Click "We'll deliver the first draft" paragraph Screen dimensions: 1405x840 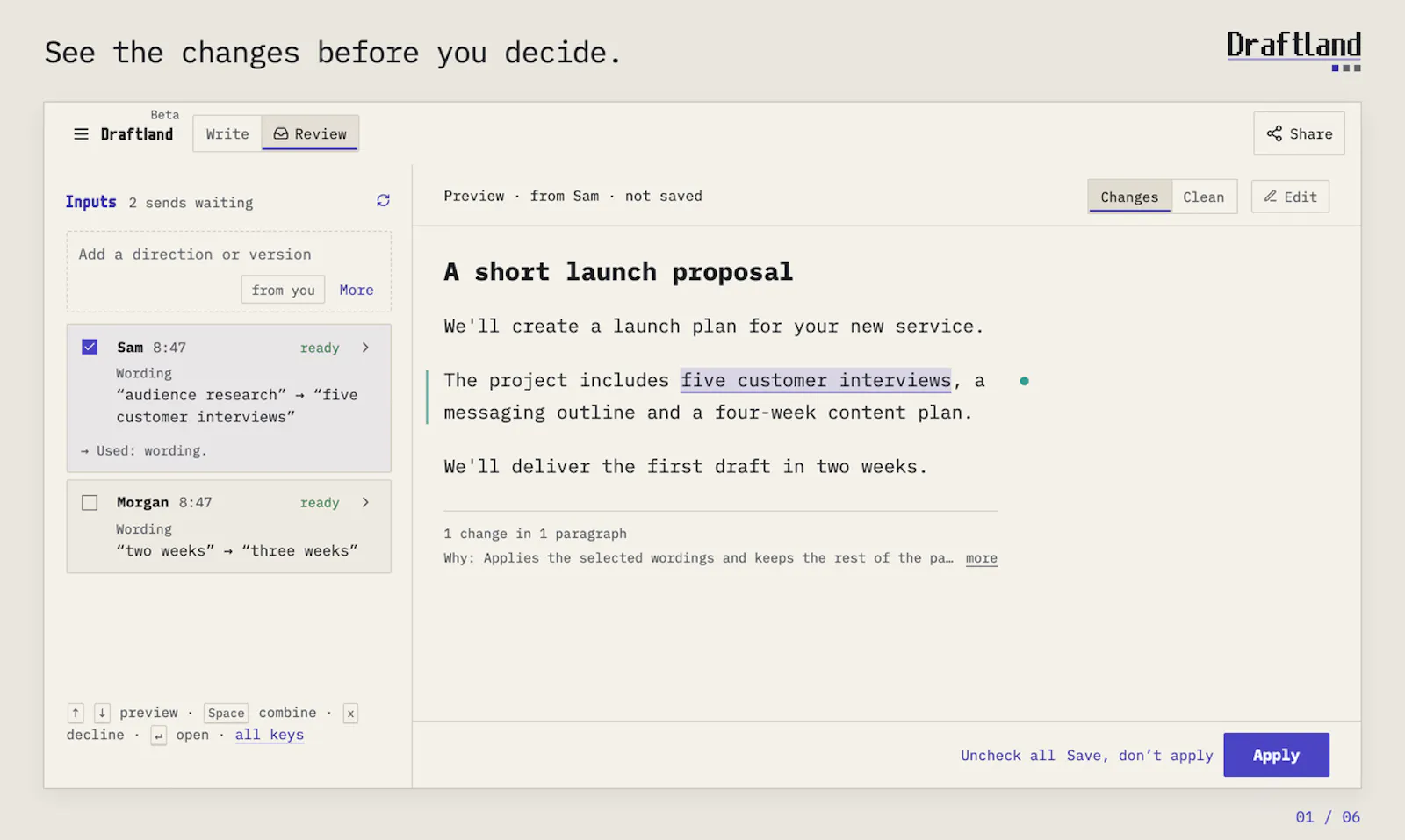pos(685,467)
